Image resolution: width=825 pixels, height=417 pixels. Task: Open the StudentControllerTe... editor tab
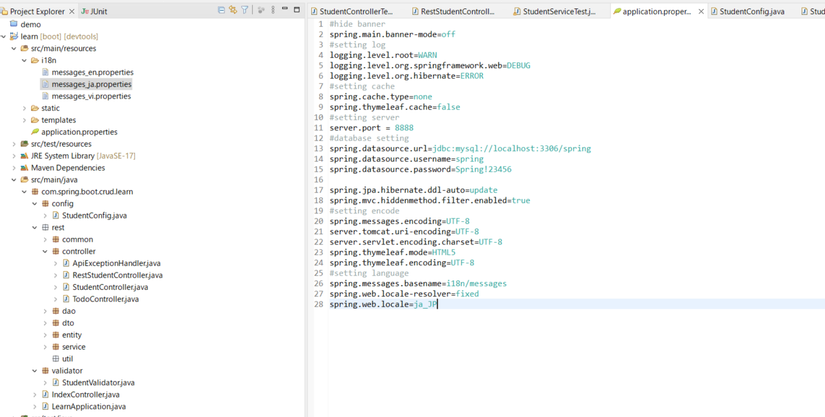pyautogui.click(x=356, y=11)
